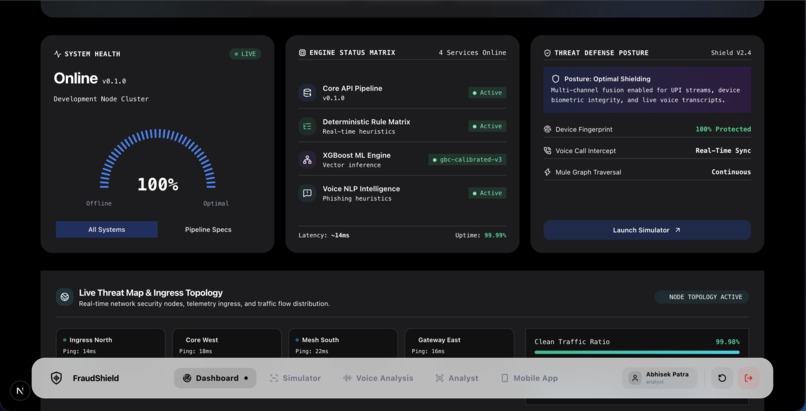Click the Dashboard gauge icon
This screenshot has height=411, width=806.
coord(187,378)
